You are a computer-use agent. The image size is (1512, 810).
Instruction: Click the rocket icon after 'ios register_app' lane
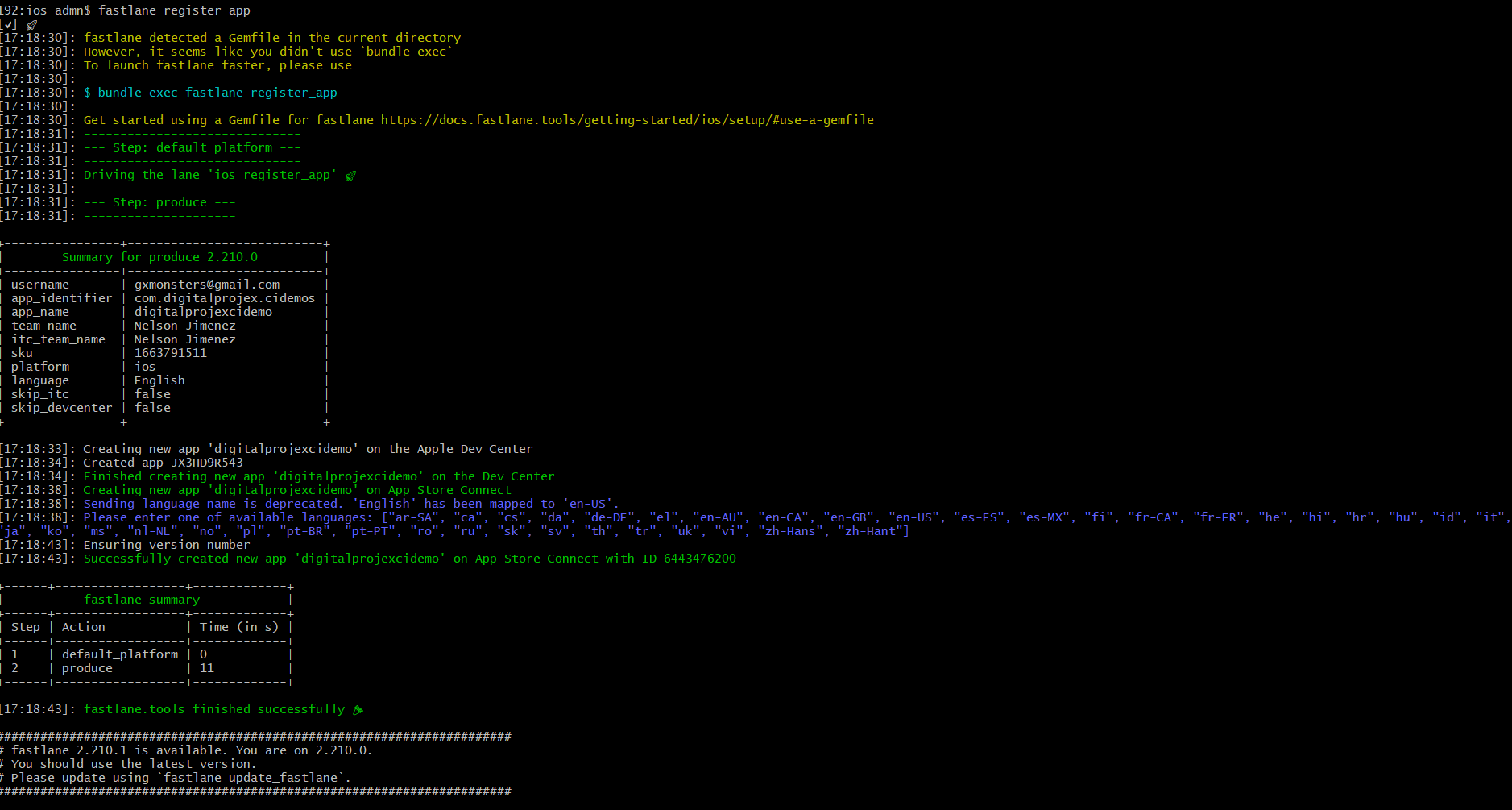click(350, 175)
